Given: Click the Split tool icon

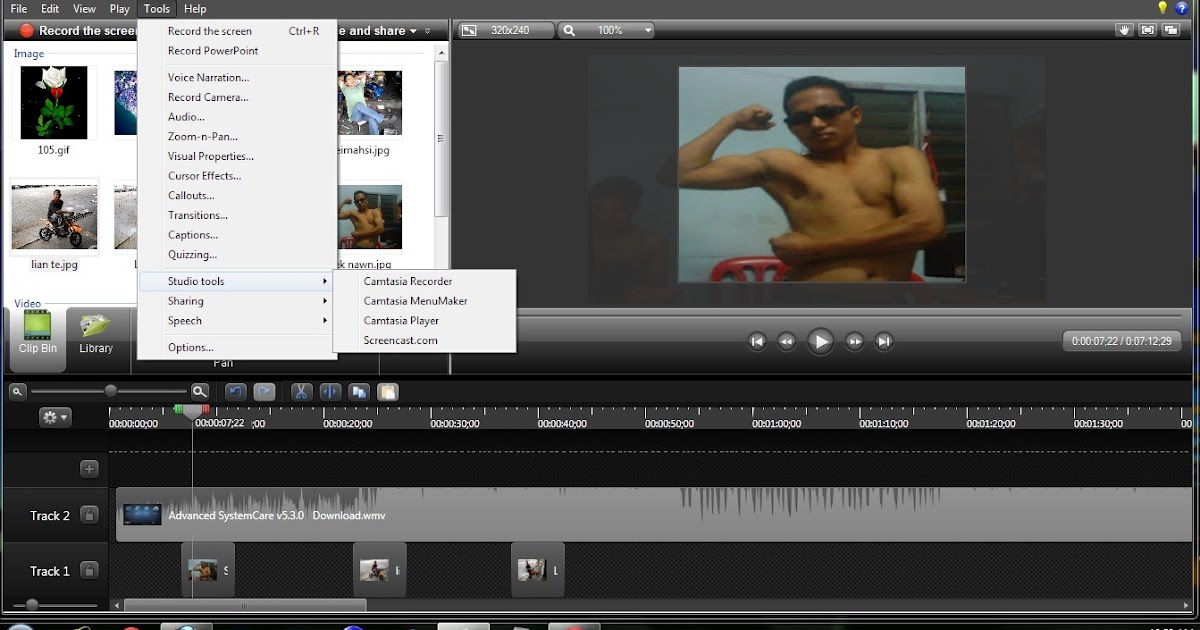Looking at the screenshot, I should tap(330, 392).
